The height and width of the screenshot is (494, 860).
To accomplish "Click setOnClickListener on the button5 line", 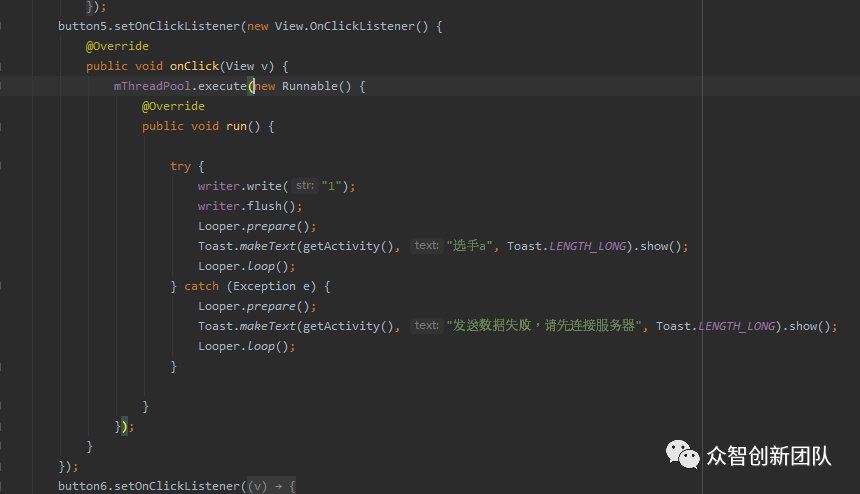I will tap(177, 26).
